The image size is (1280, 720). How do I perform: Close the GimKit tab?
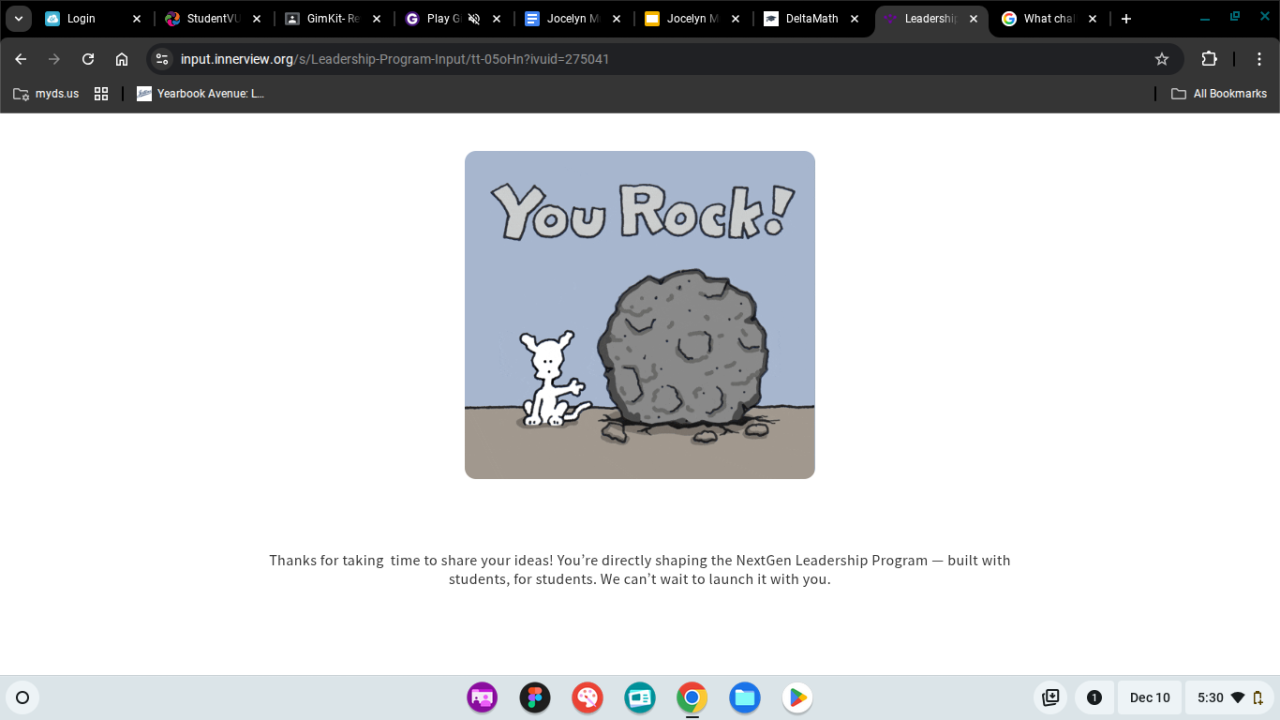(x=377, y=19)
